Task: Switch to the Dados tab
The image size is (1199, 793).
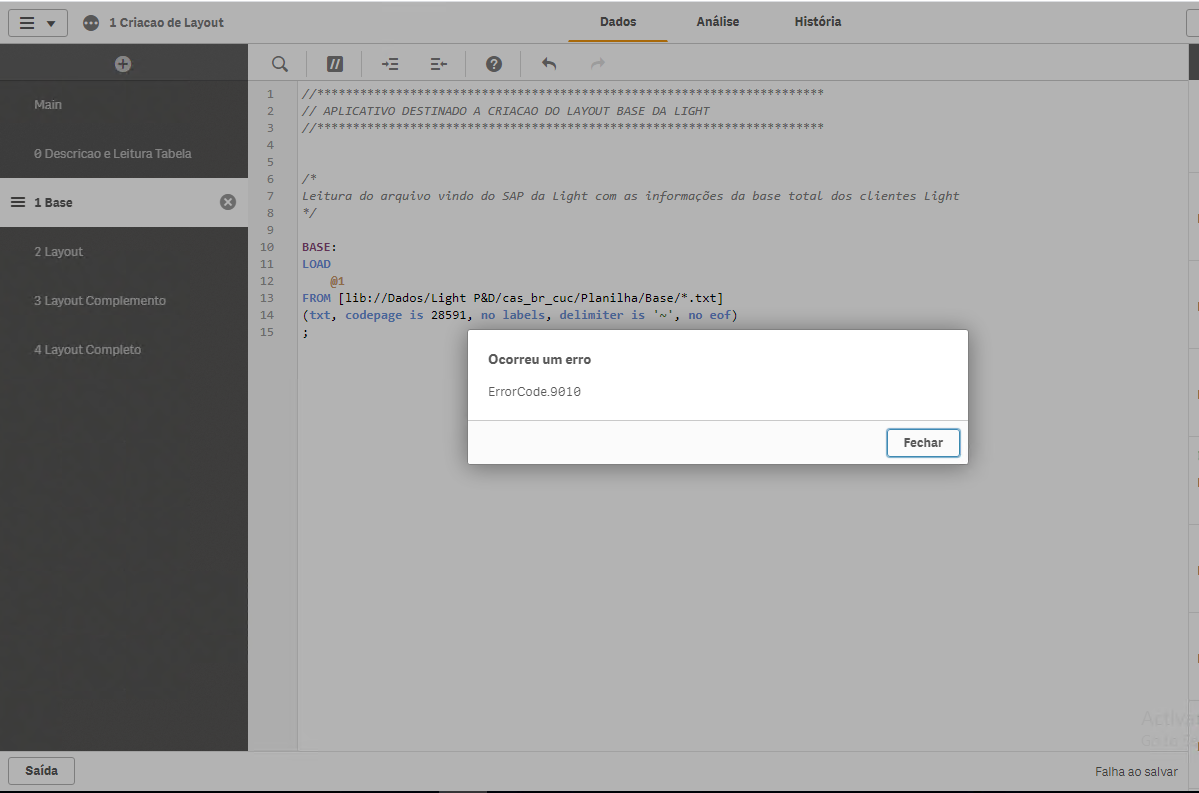Action: 617,22
